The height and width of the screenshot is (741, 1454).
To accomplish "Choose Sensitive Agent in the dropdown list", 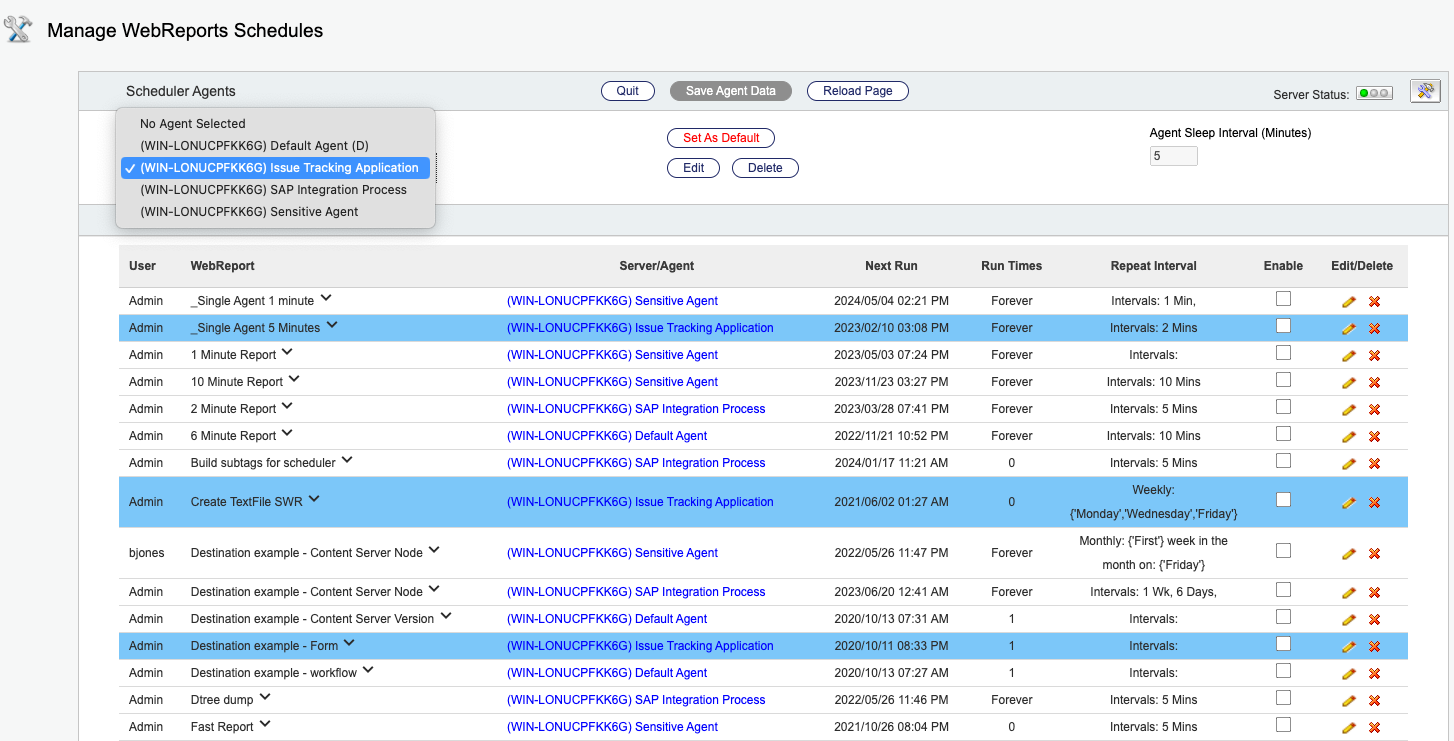I will [249, 212].
